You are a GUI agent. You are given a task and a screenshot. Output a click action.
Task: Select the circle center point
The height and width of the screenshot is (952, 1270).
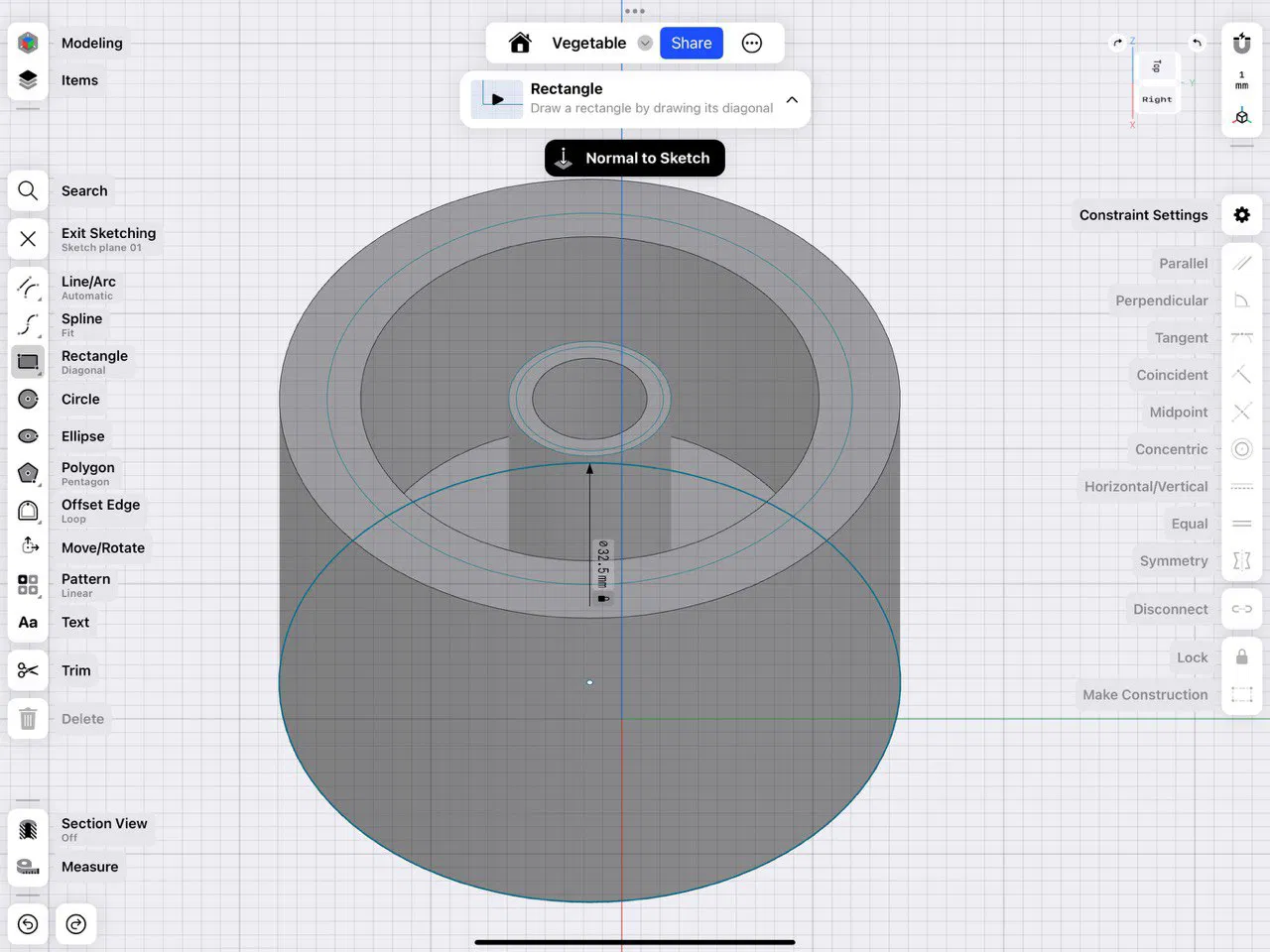click(x=589, y=682)
